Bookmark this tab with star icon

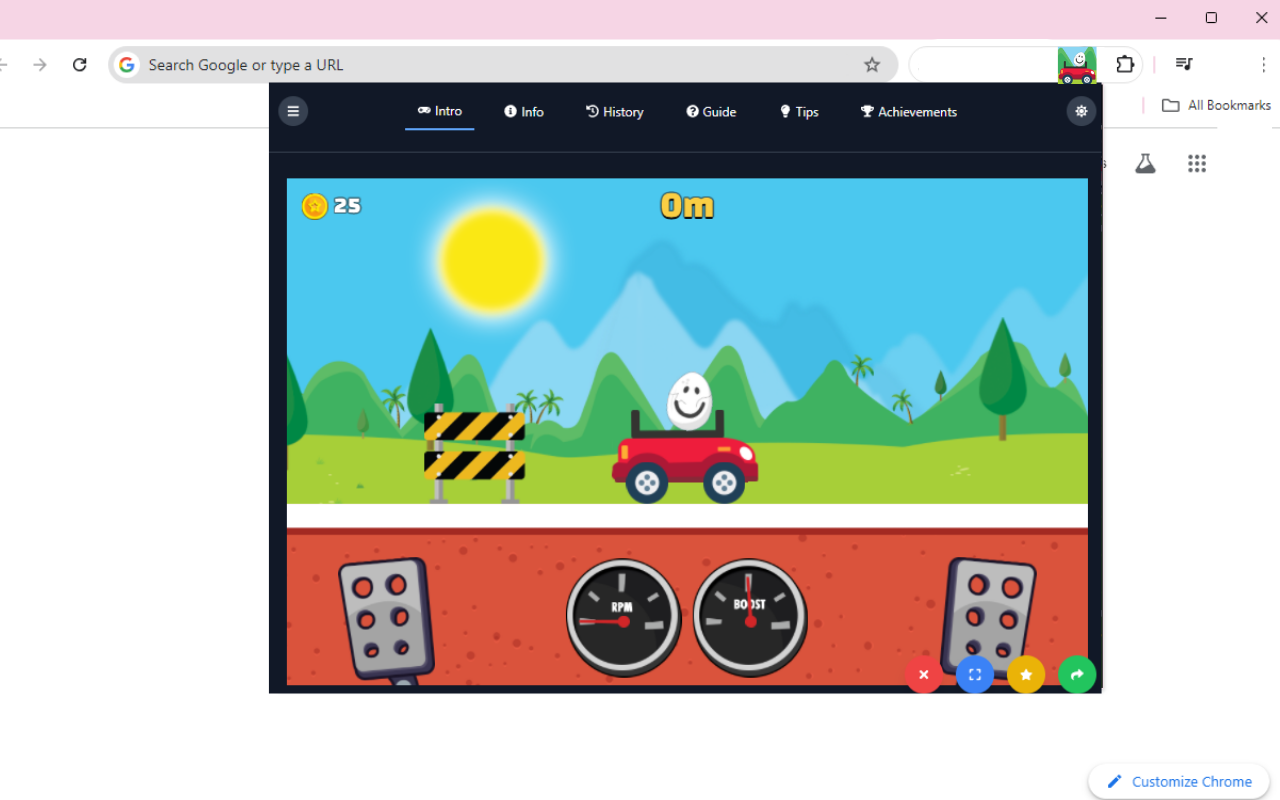(x=872, y=65)
